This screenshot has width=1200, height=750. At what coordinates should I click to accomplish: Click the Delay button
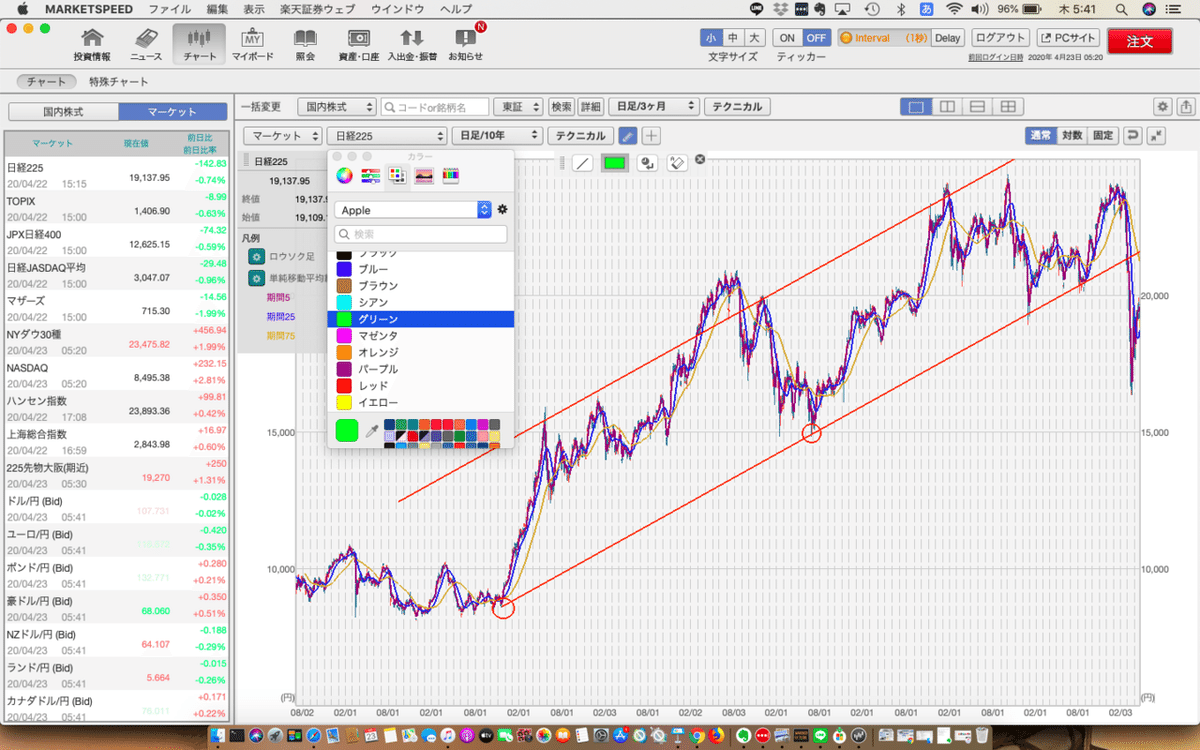(x=948, y=38)
